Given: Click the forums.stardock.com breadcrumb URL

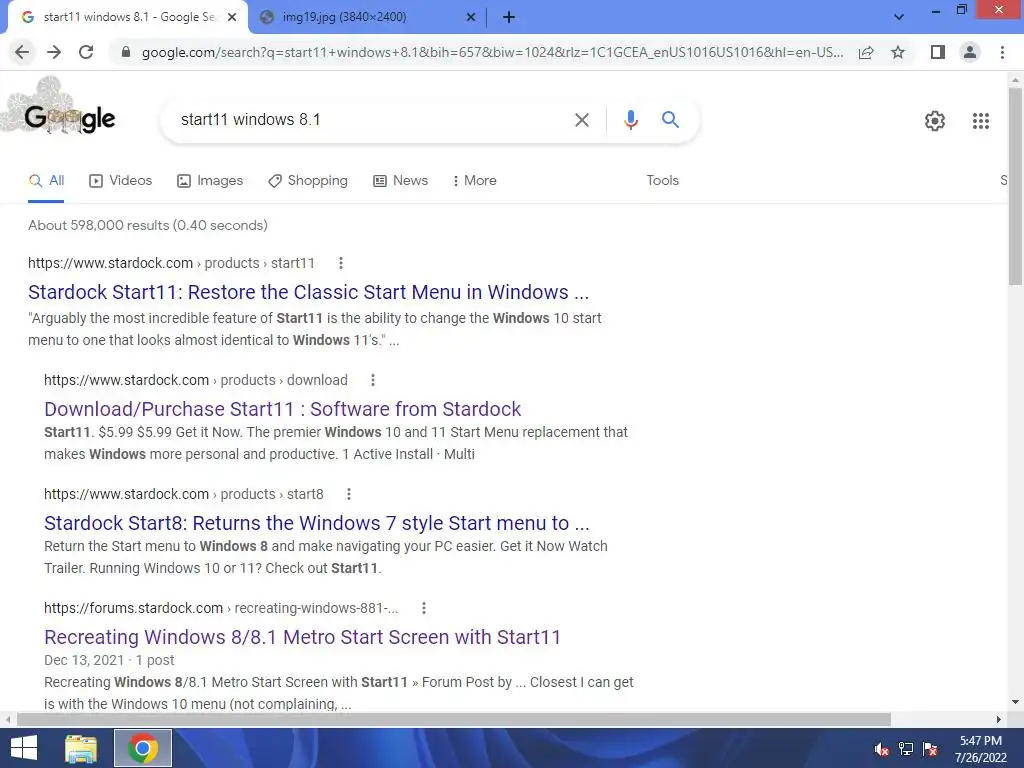Looking at the screenshot, I should pyautogui.click(x=221, y=609).
